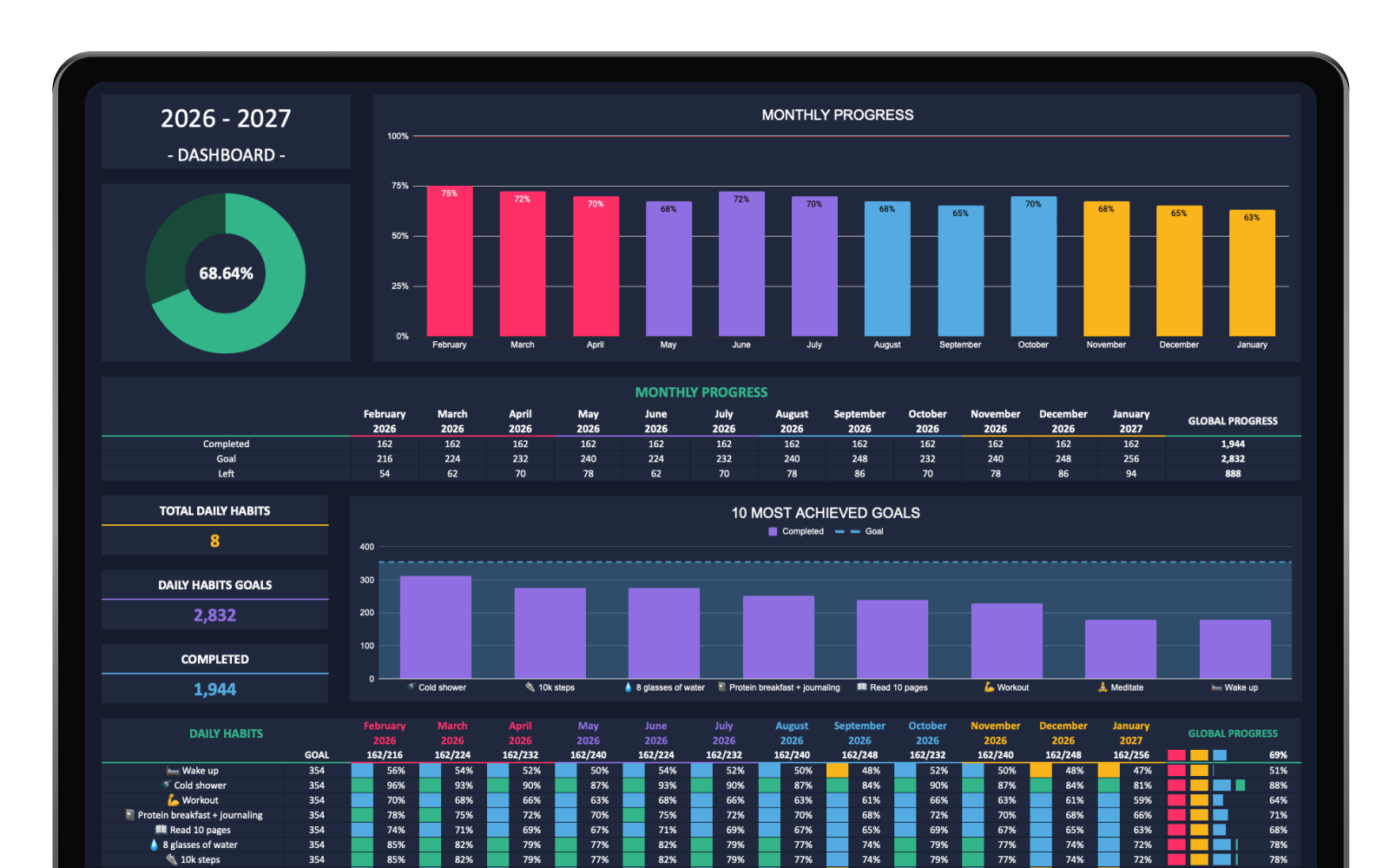Click the Read 10 pages book icon under the goals chart

point(862,687)
